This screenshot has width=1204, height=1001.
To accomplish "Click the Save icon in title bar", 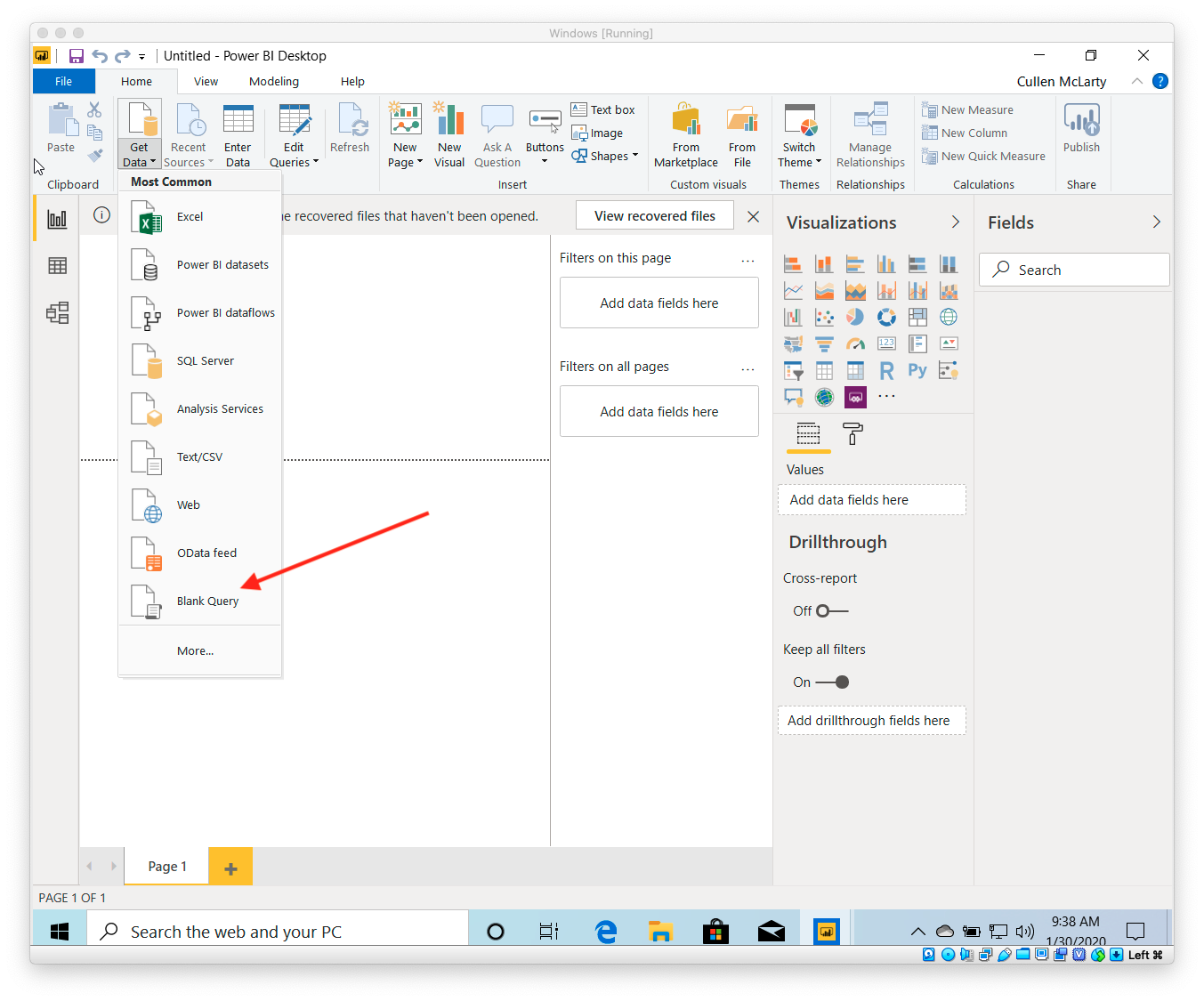I will pyautogui.click(x=77, y=56).
